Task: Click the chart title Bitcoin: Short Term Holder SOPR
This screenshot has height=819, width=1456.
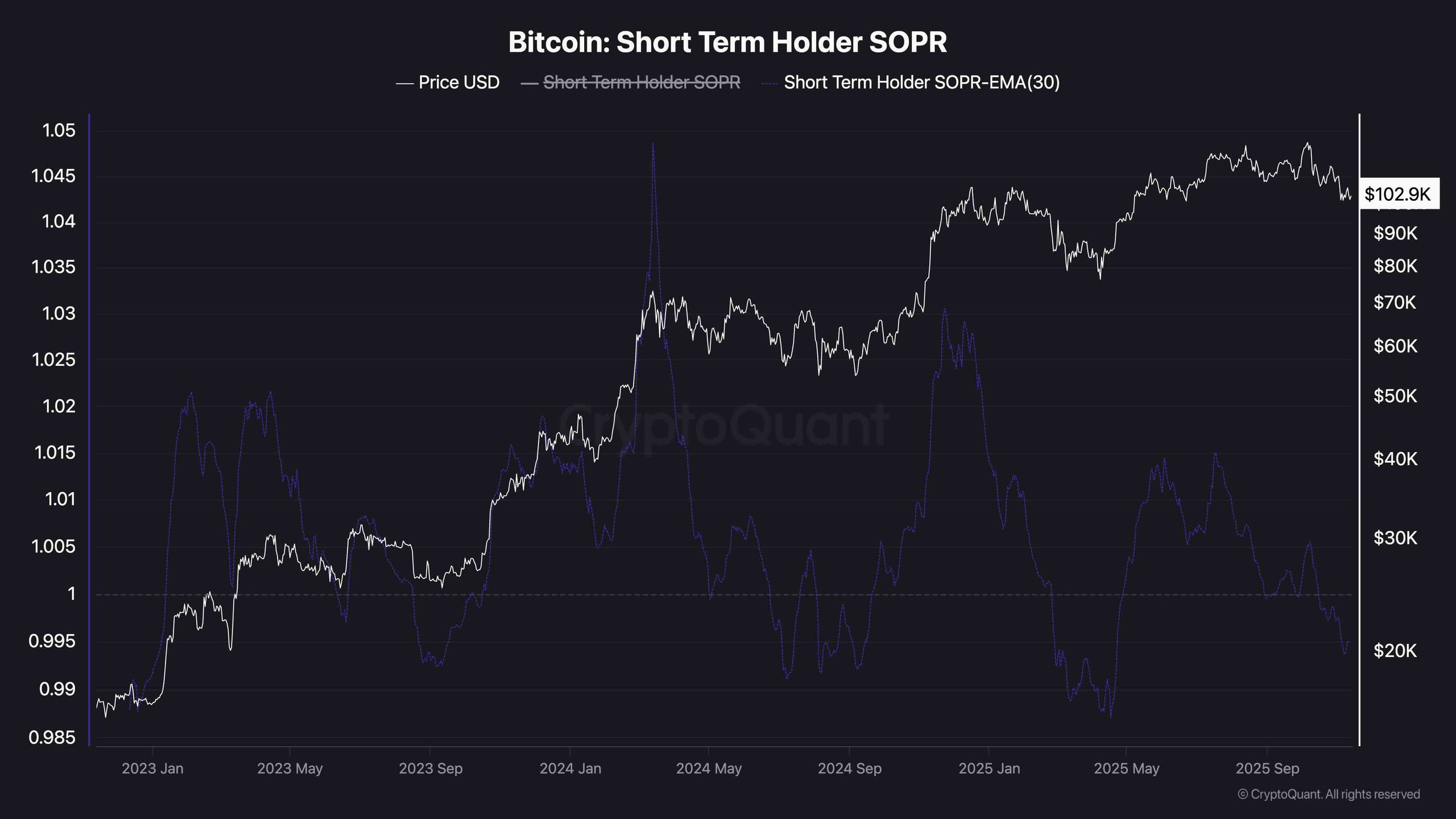Action: [727, 42]
